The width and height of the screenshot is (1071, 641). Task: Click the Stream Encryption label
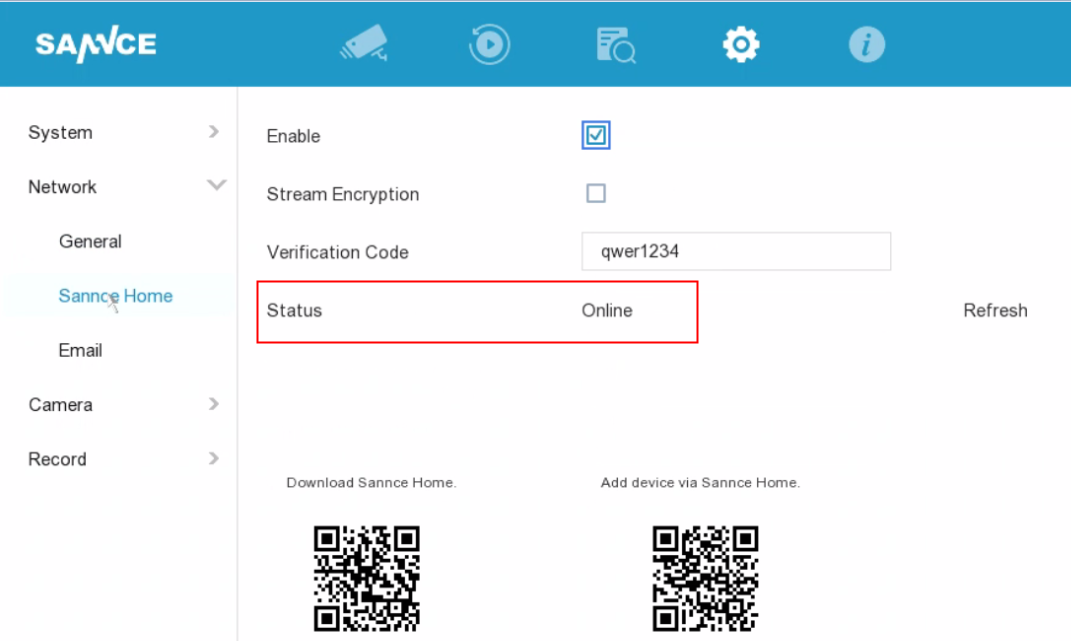tap(343, 194)
